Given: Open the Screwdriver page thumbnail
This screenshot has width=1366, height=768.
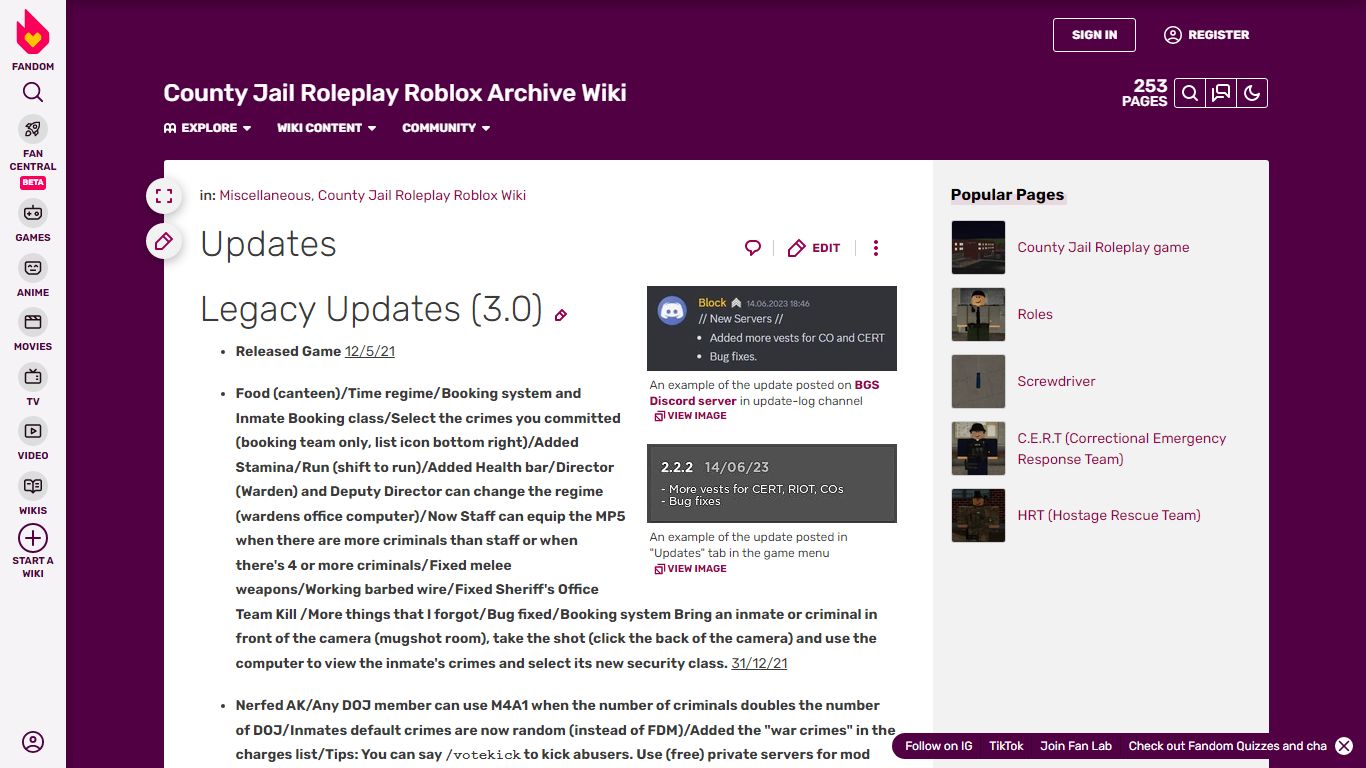Looking at the screenshot, I should (x=978, y=381).
